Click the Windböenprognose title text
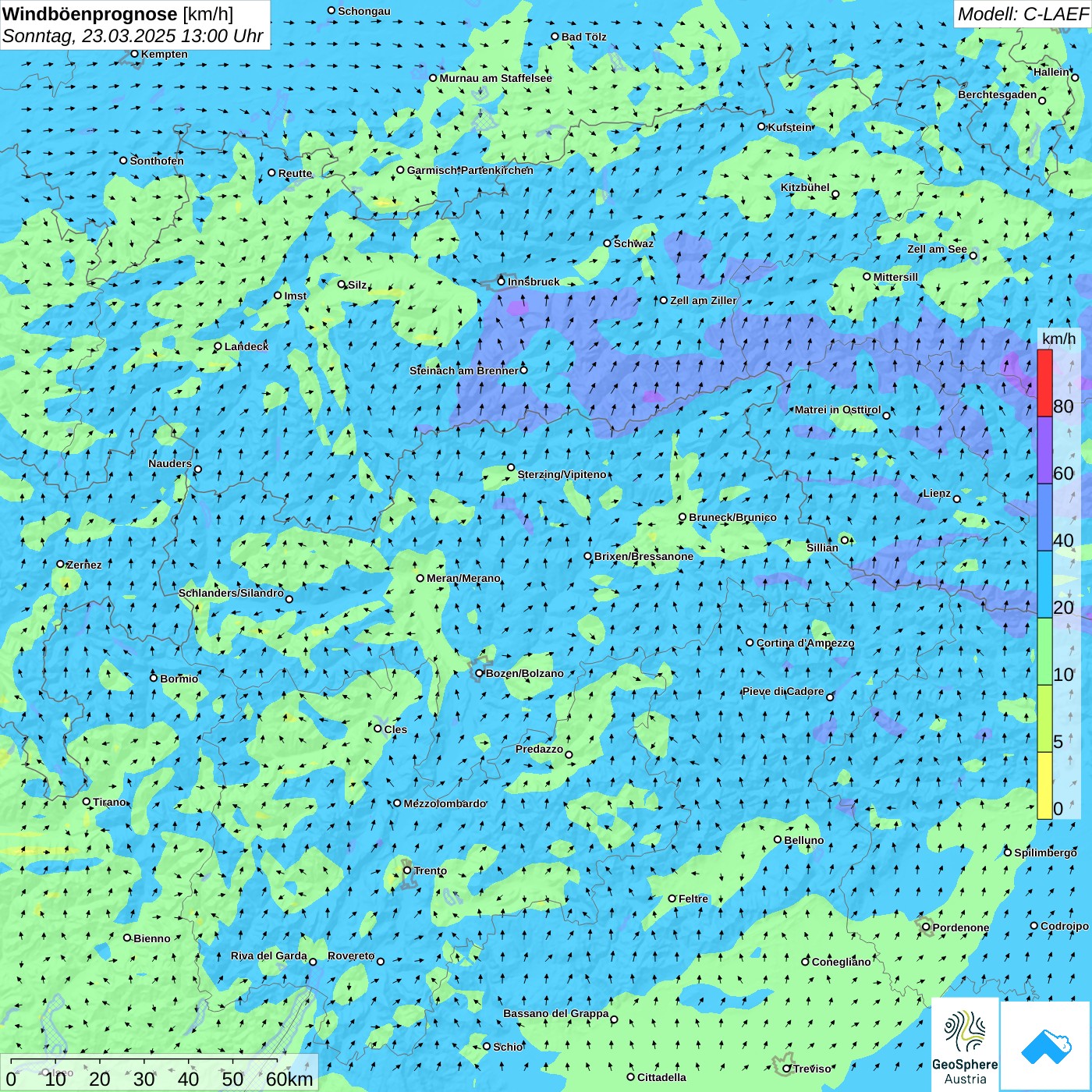Viewport: 1092px width, 1092px height. coord(90,15)
